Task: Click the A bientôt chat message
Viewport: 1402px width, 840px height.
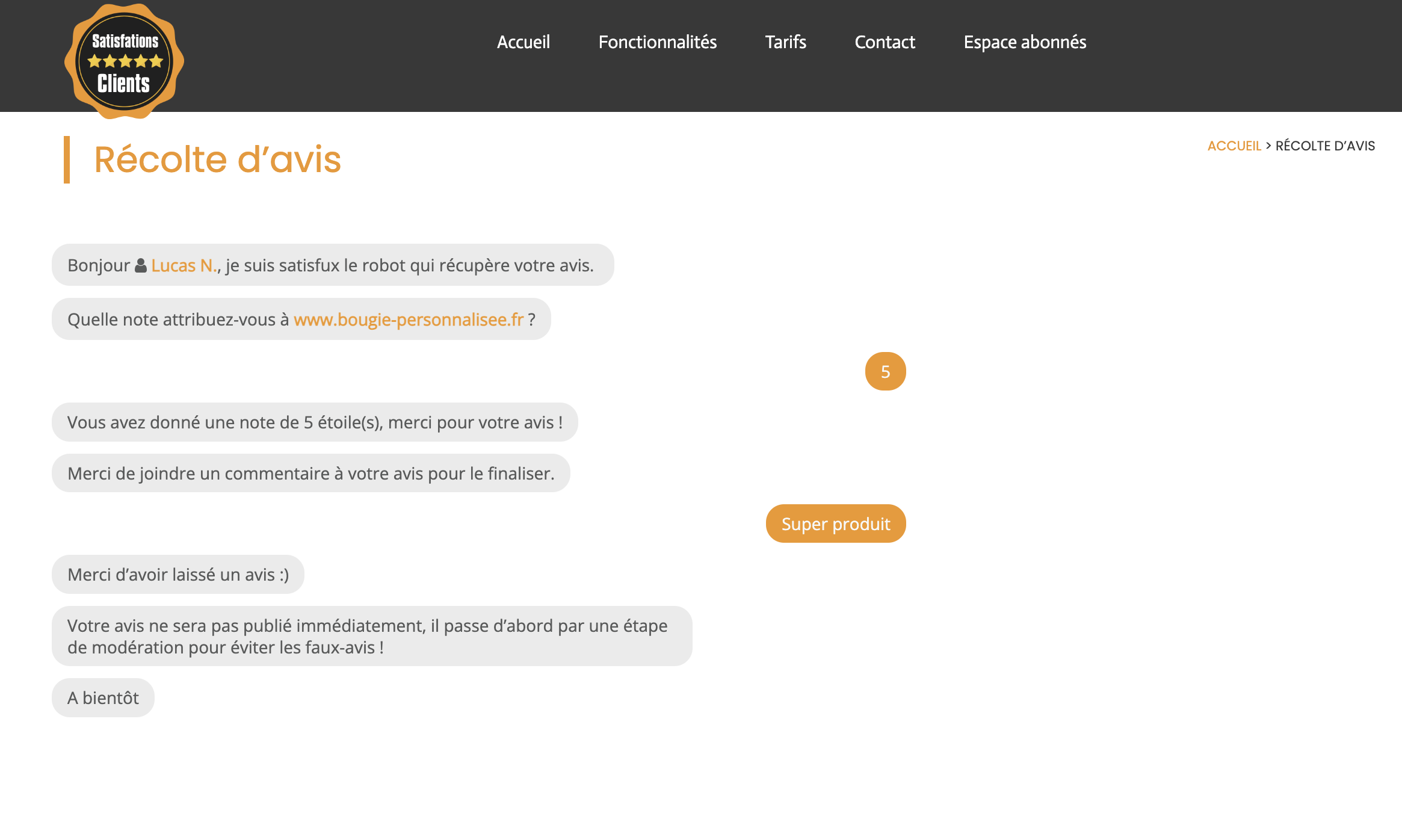Action: tap(103, 697)
